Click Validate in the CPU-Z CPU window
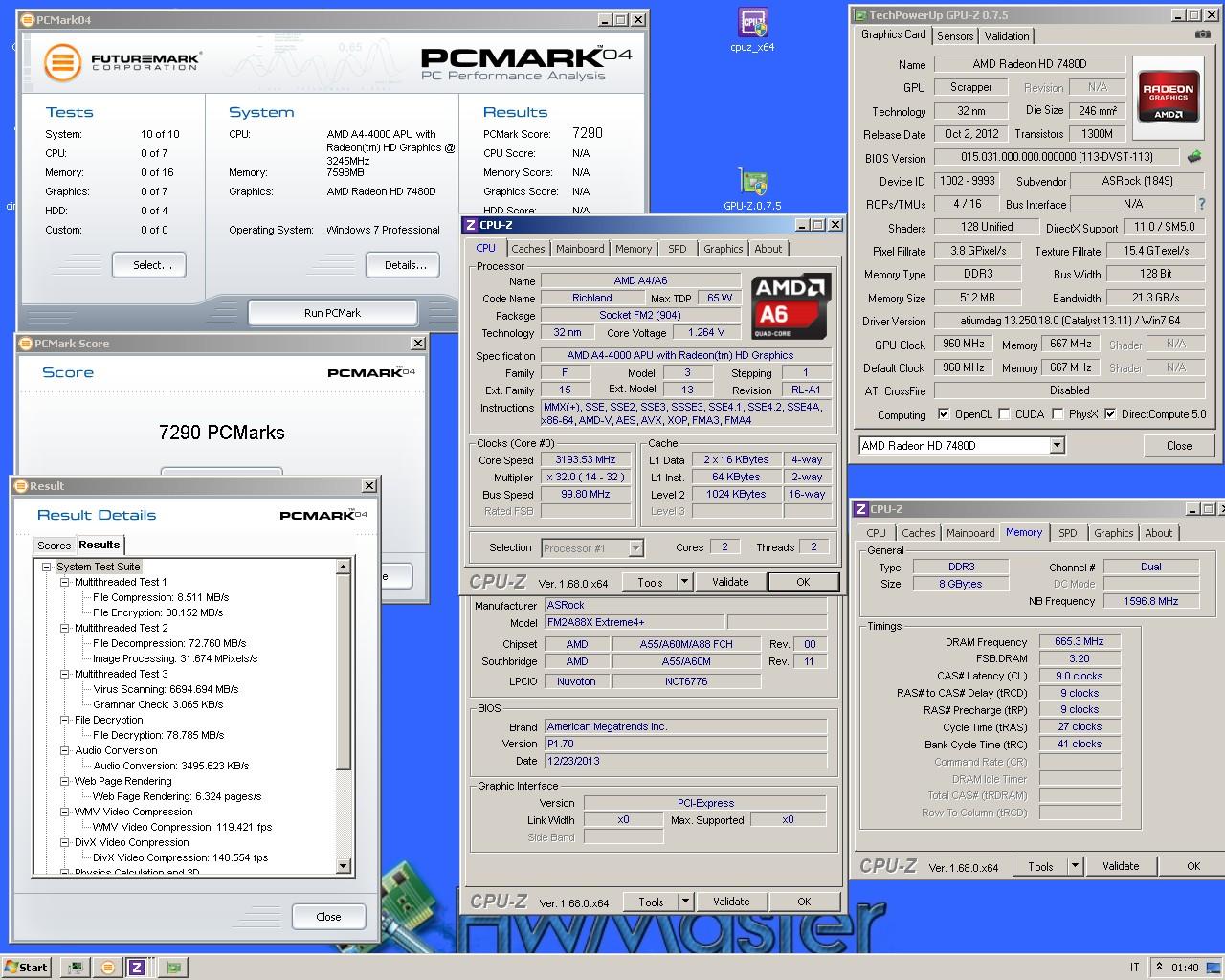 coord(730,582)
